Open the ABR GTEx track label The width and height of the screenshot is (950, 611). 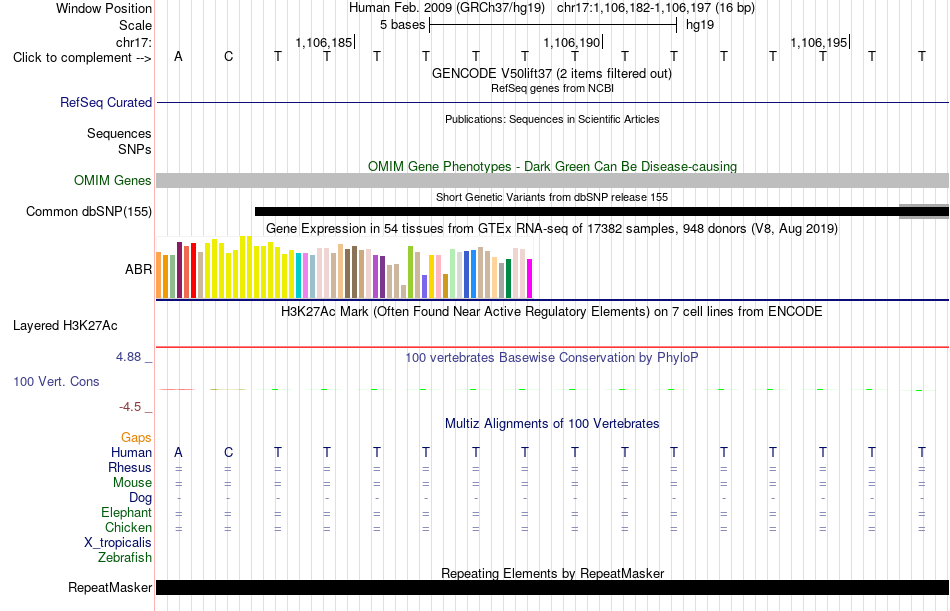138,269
